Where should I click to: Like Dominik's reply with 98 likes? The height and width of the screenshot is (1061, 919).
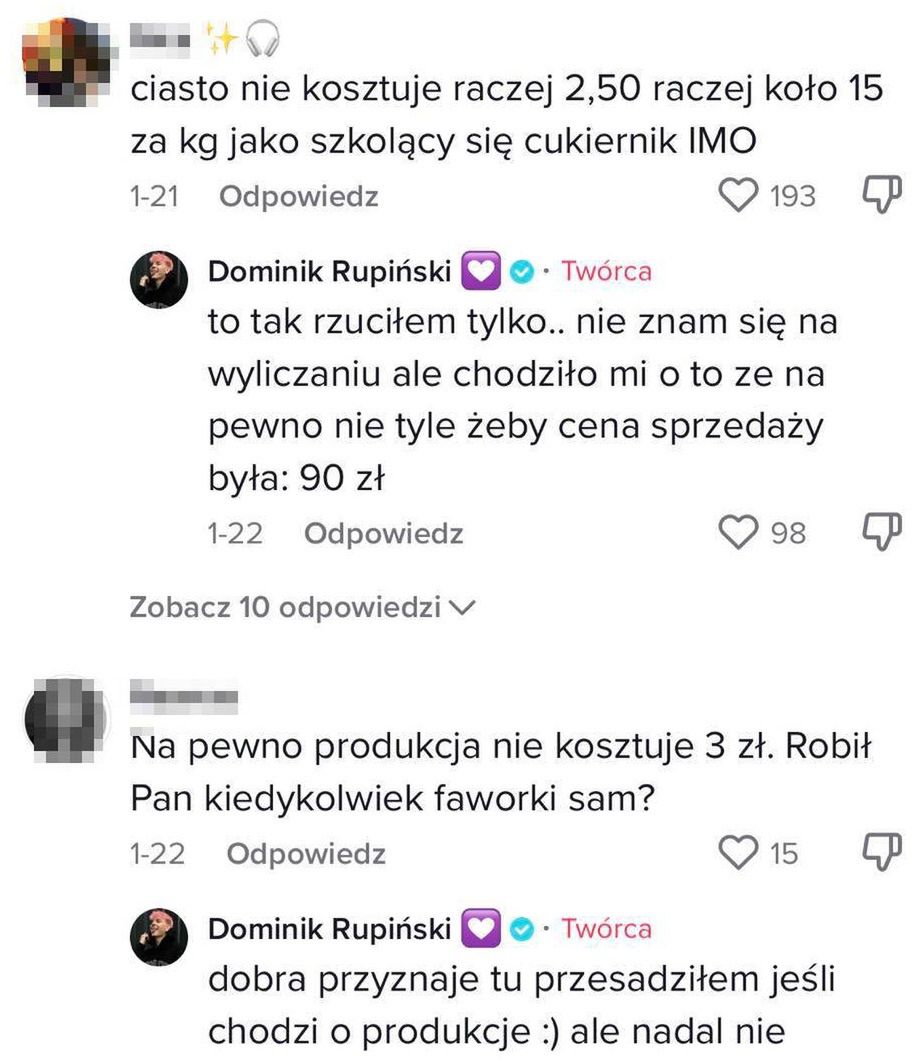[x=738, y=533]
